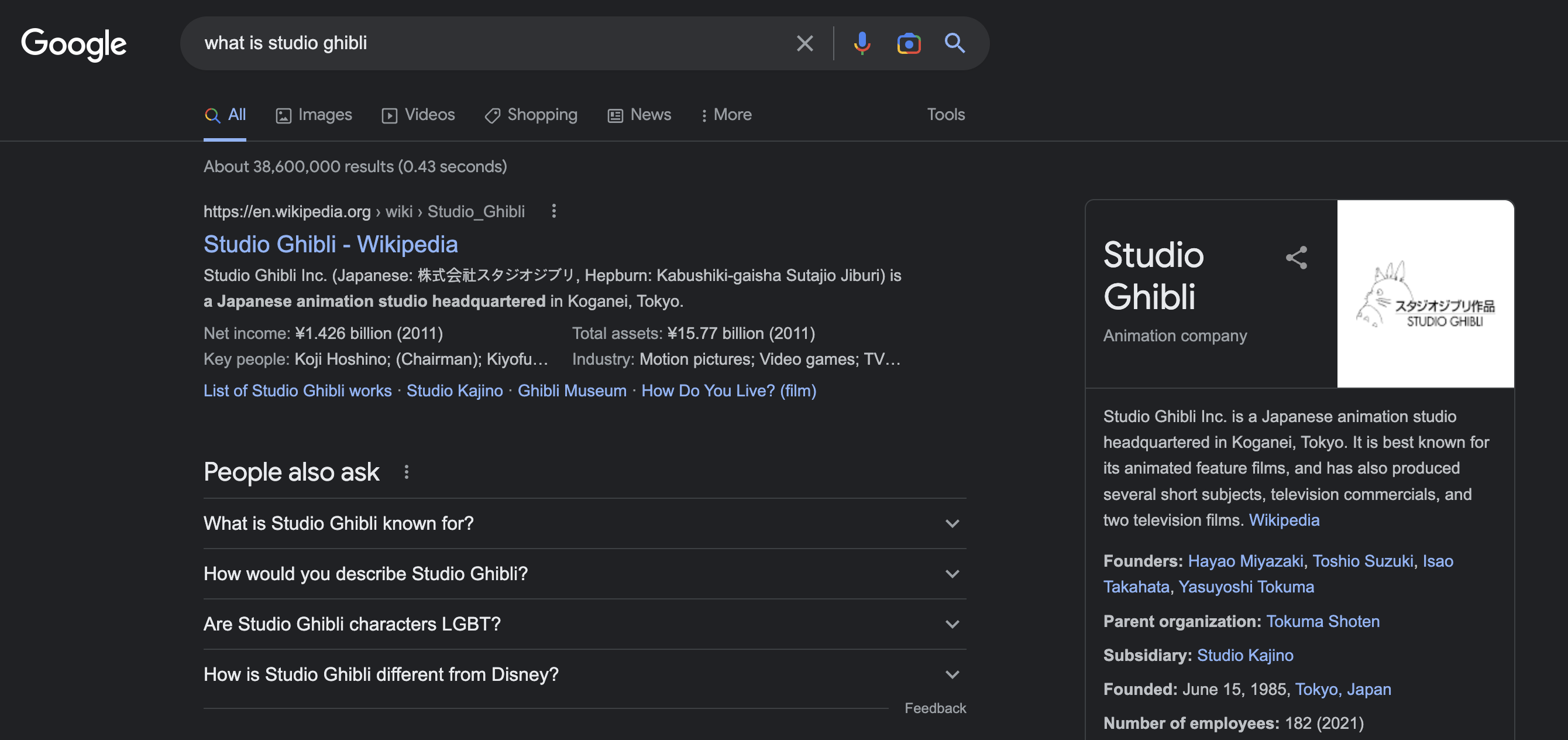Expand 'What is Studio Ghibli known for?'
Screen dimensions: 1568x740
[x=585, y=523]
